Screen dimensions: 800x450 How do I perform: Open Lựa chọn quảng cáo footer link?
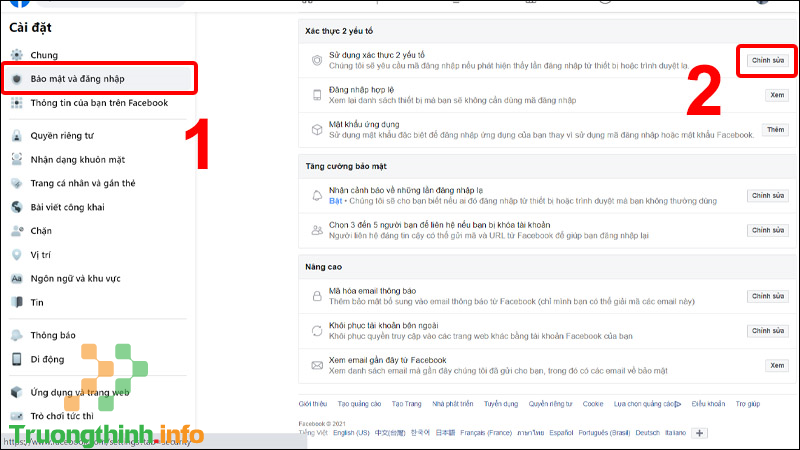click(647, 404)
